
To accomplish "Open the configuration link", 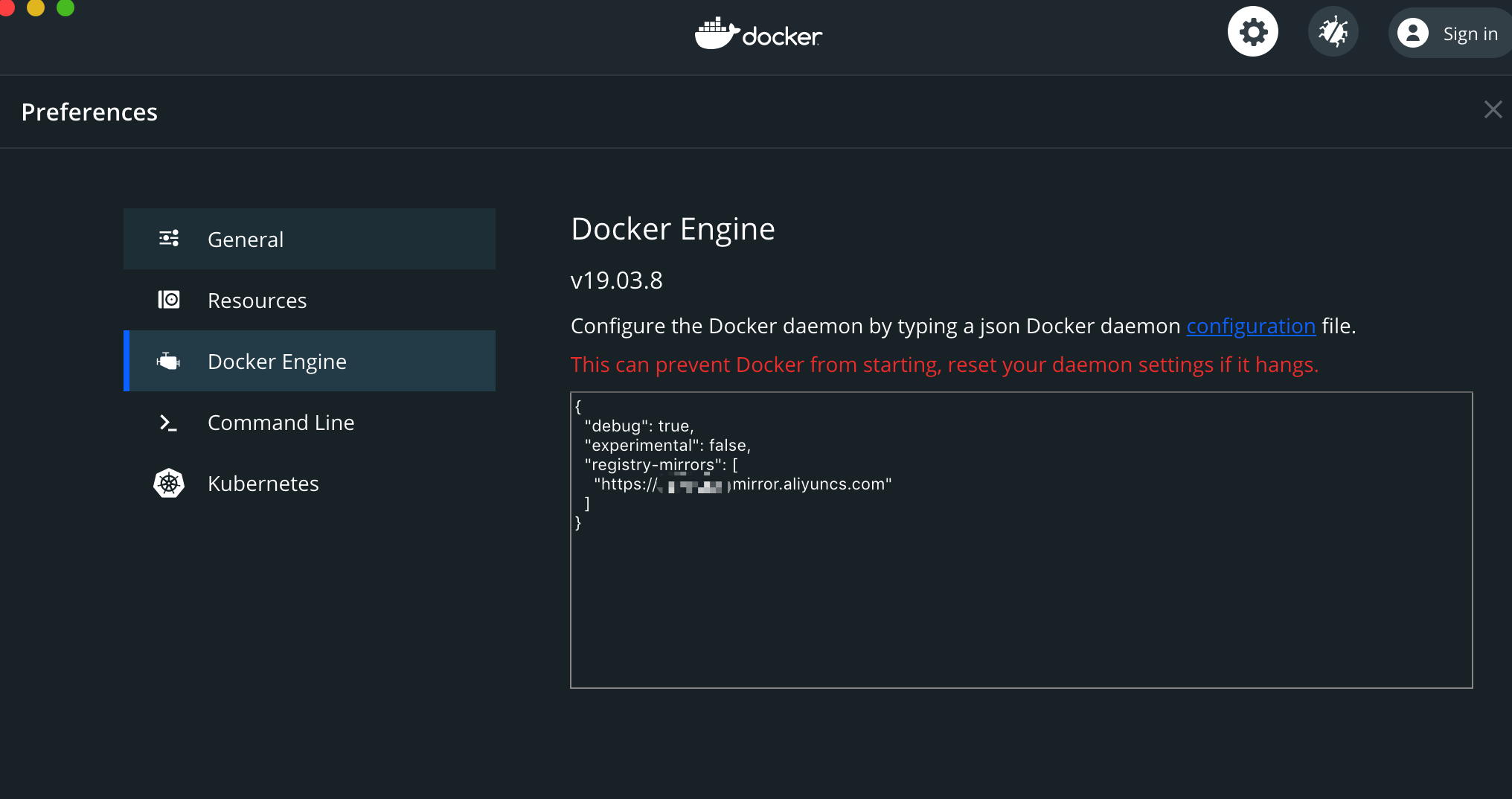I will coord(1251,326).
